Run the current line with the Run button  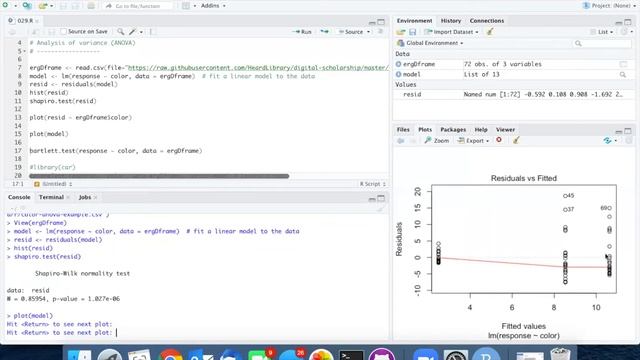(x=302, y=31)
